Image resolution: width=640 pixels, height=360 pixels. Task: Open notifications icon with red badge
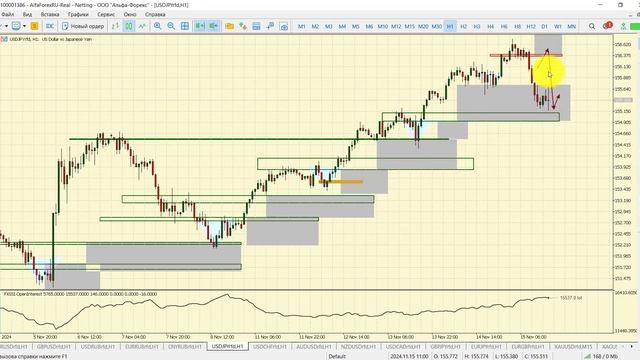click(607, 26)
